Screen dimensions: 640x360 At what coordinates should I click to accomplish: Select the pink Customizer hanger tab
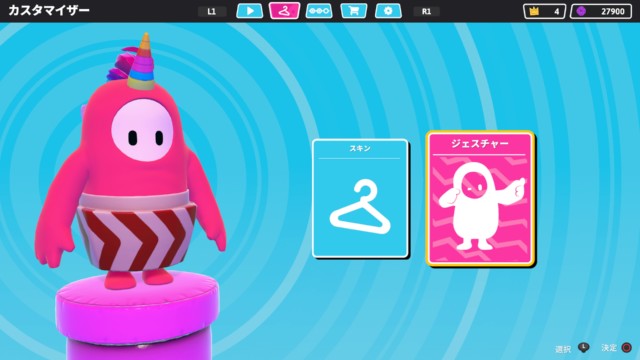click(x=284, y=11)
